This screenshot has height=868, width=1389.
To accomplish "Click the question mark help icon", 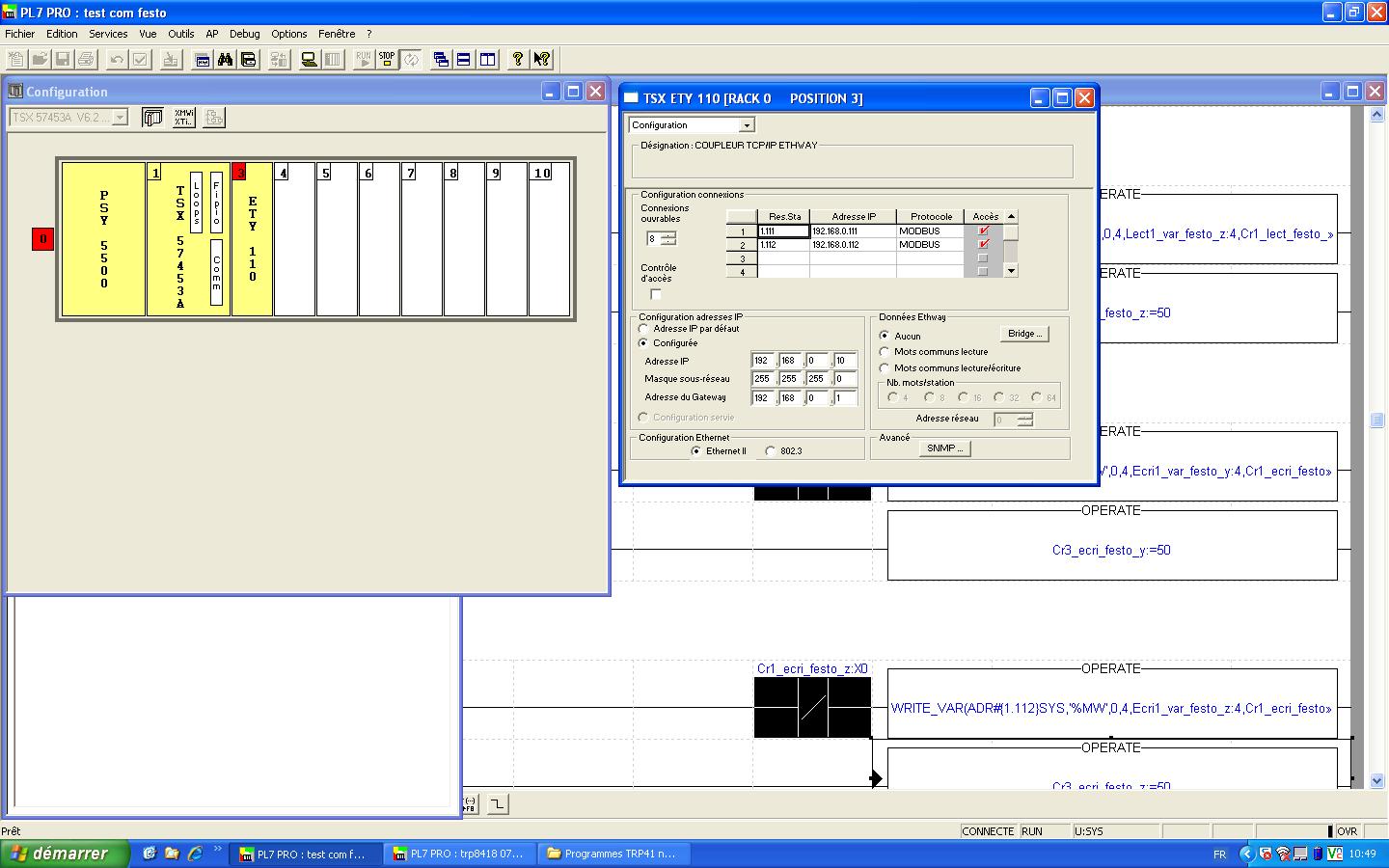I will [518, 60].
